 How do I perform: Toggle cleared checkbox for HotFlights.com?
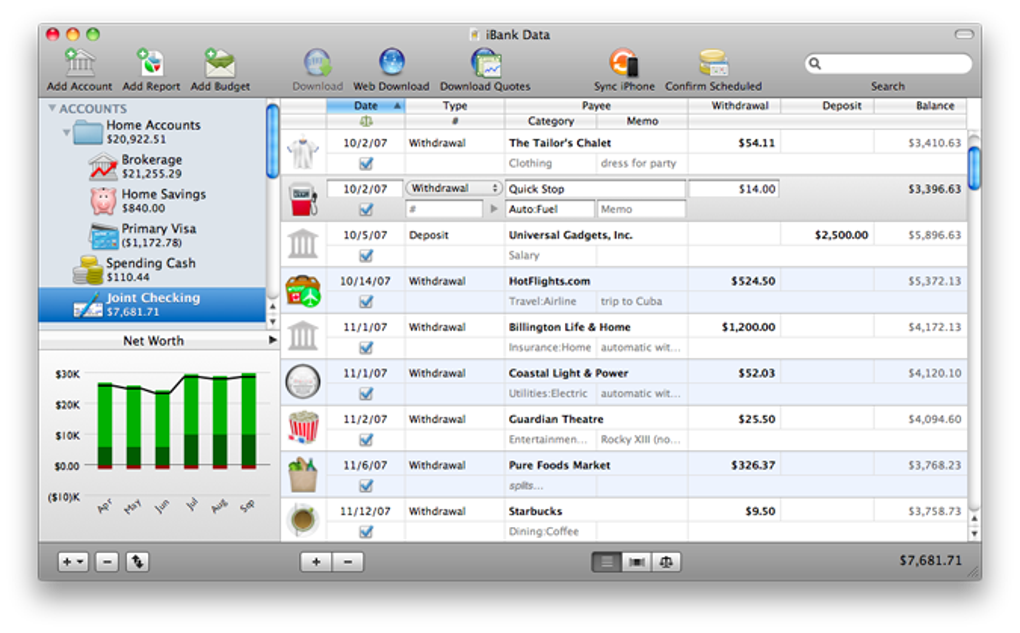366,301
